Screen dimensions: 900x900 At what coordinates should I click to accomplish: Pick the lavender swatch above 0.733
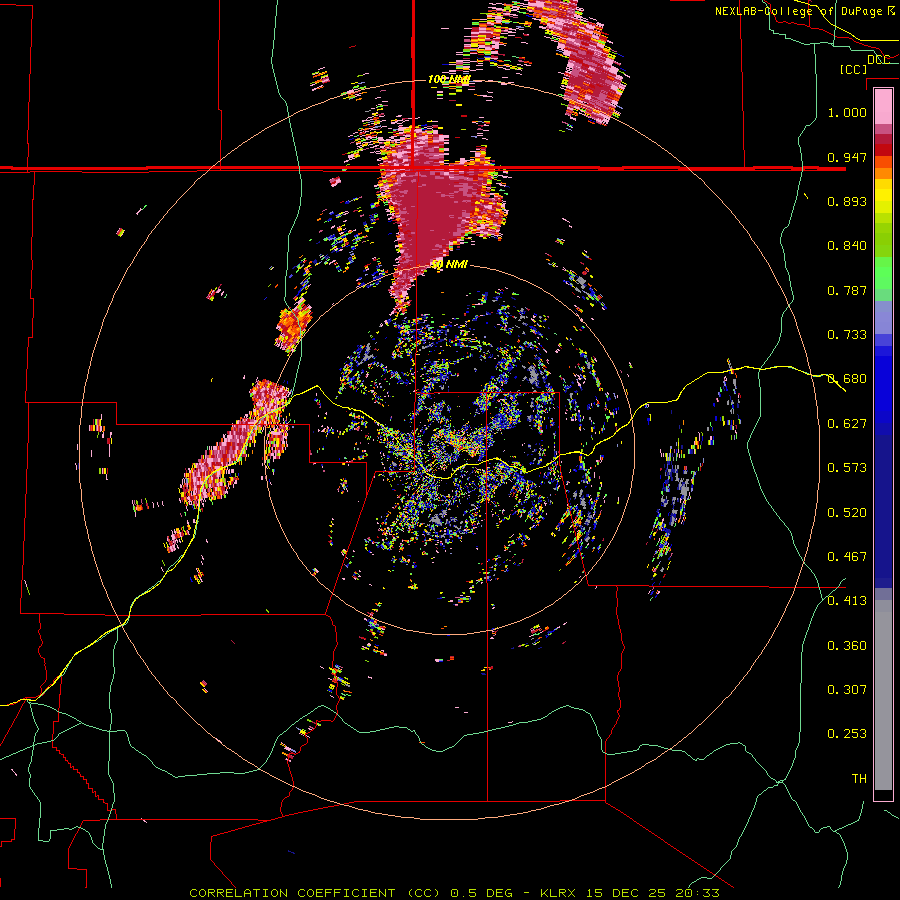[883, 317]
